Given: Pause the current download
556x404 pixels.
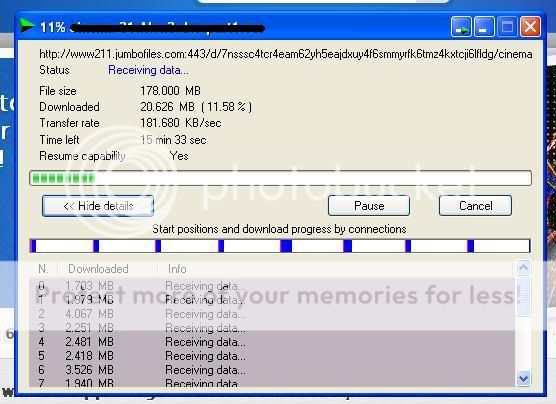Looking at the screenshot, I should 369,206.
